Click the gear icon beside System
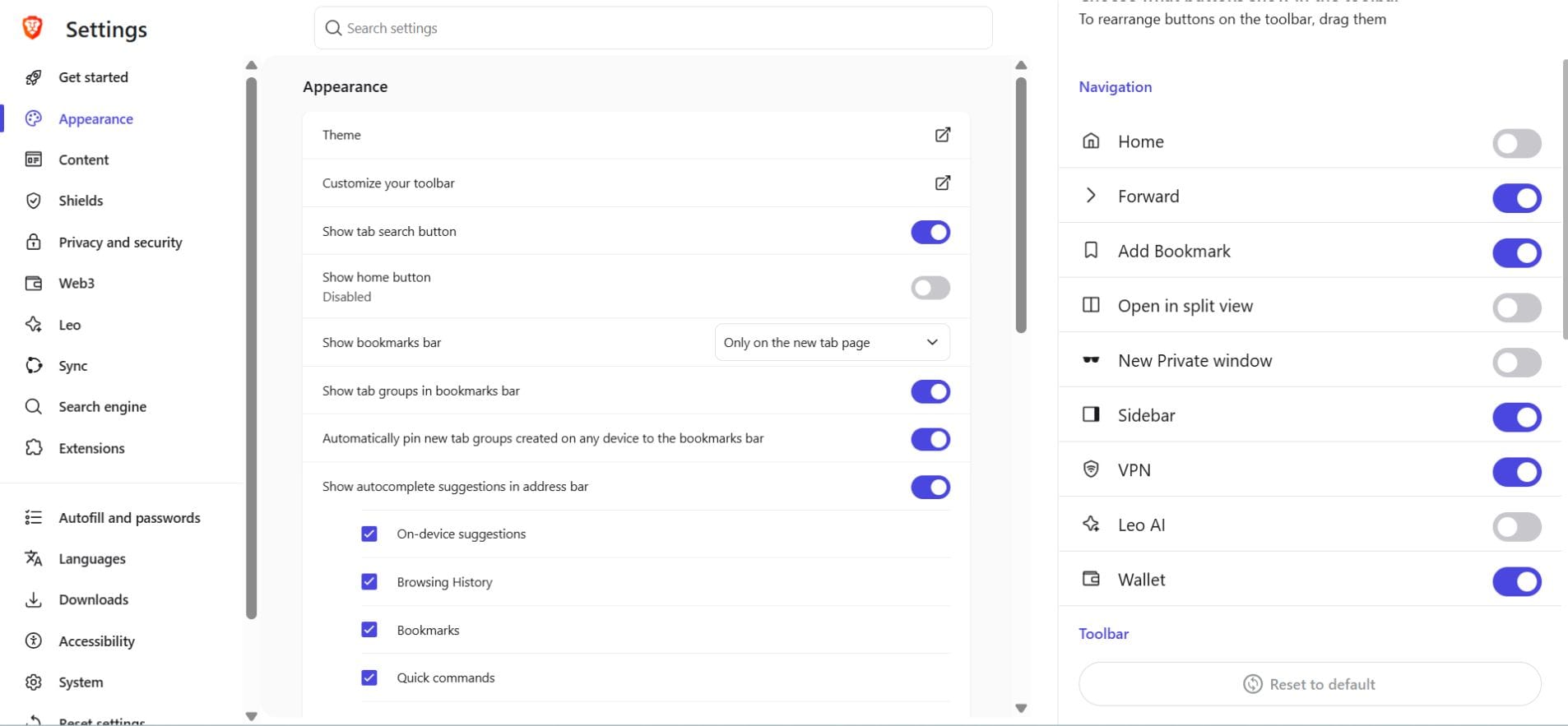 click(x=34, y=682)
